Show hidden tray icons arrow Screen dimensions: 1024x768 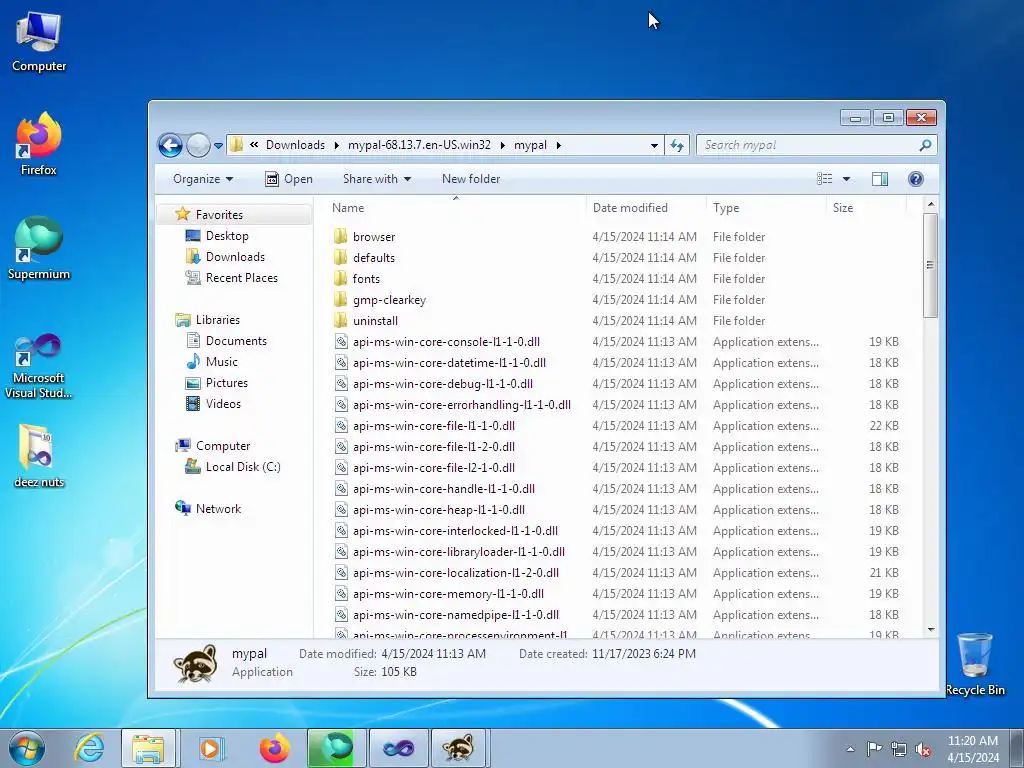coord(850,749)
